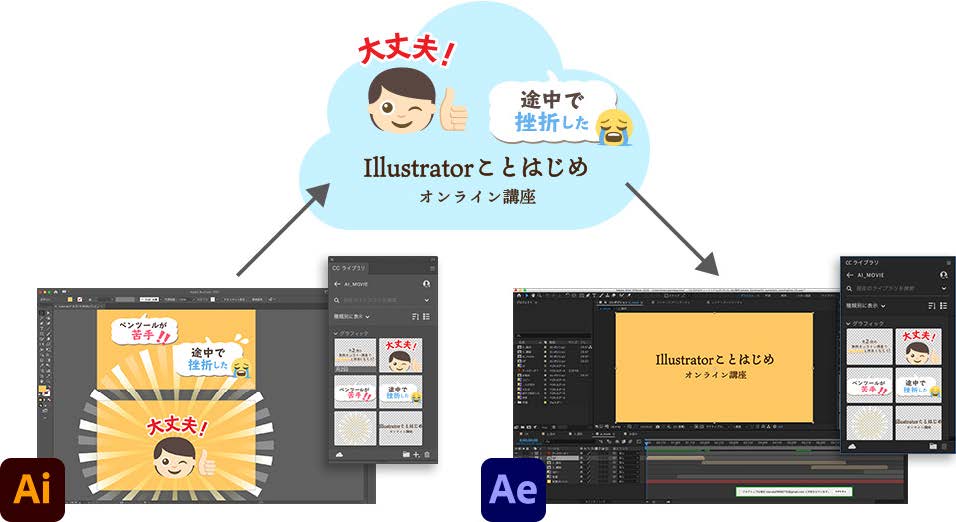Screen dimensions: 956x522
Task: Add content with plus icon in Illustrator library
Action: point(416,454)
